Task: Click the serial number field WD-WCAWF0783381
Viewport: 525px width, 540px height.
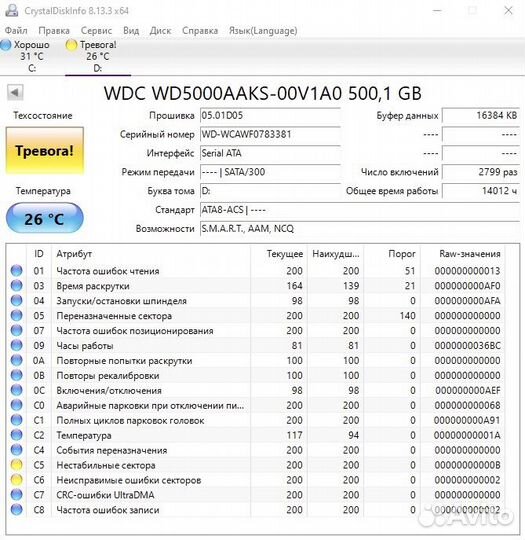Action: pyautogui.click(x=270, y=134)
